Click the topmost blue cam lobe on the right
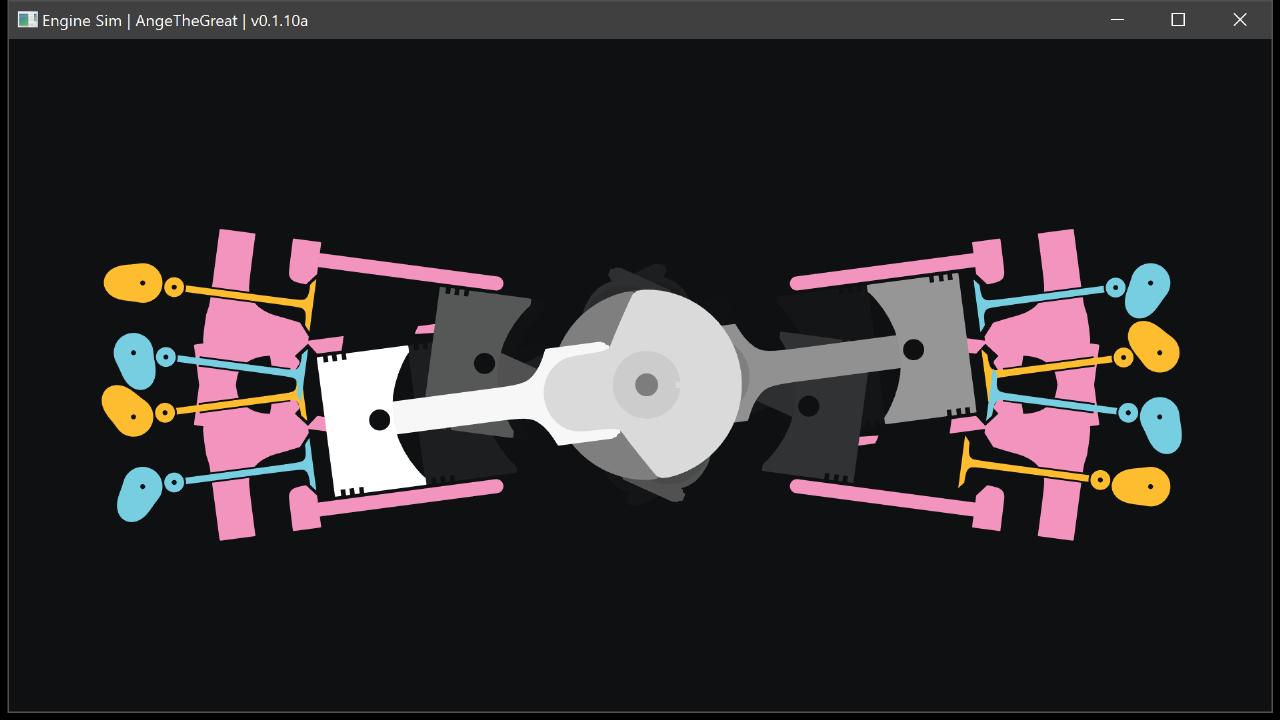This screenshot has height=720, width=1280. (1147, 289)
